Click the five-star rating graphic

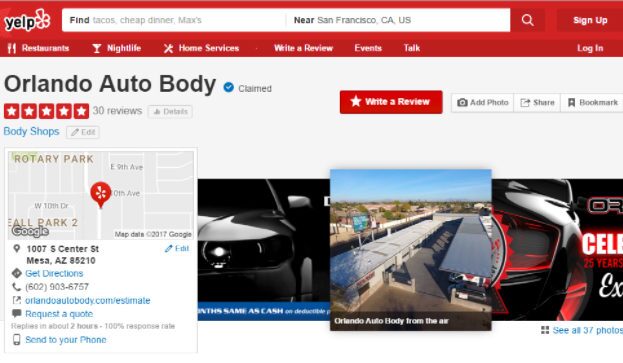point(46,111)
